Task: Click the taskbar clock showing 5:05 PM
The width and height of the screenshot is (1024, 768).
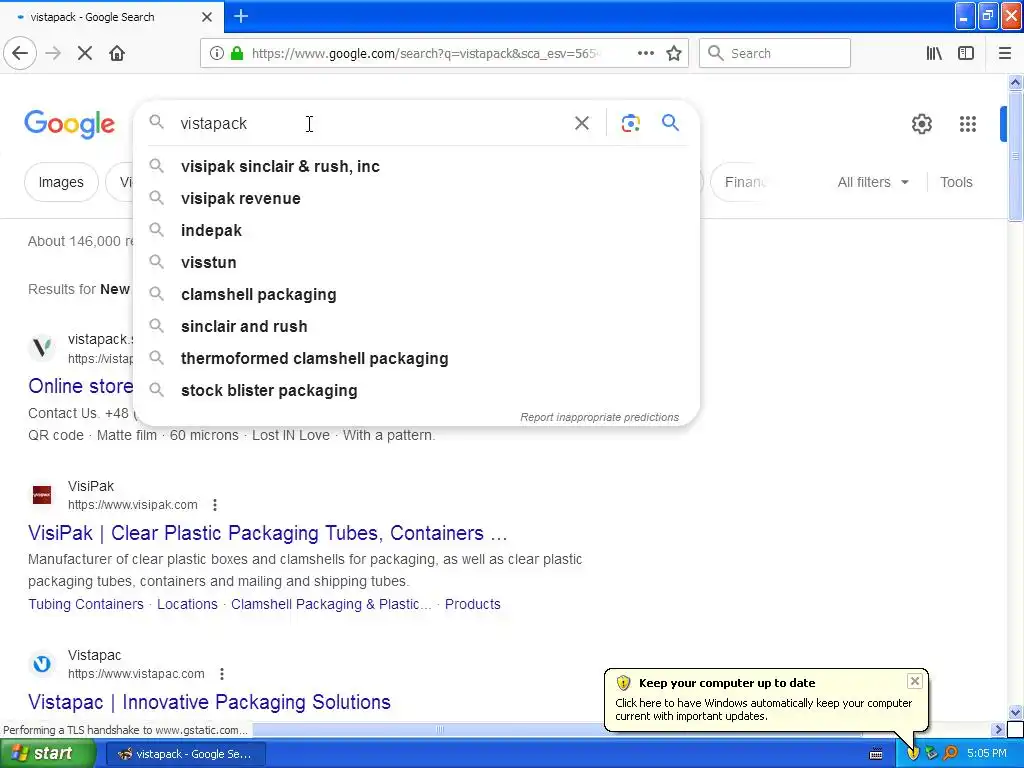Action: (987, 753)
